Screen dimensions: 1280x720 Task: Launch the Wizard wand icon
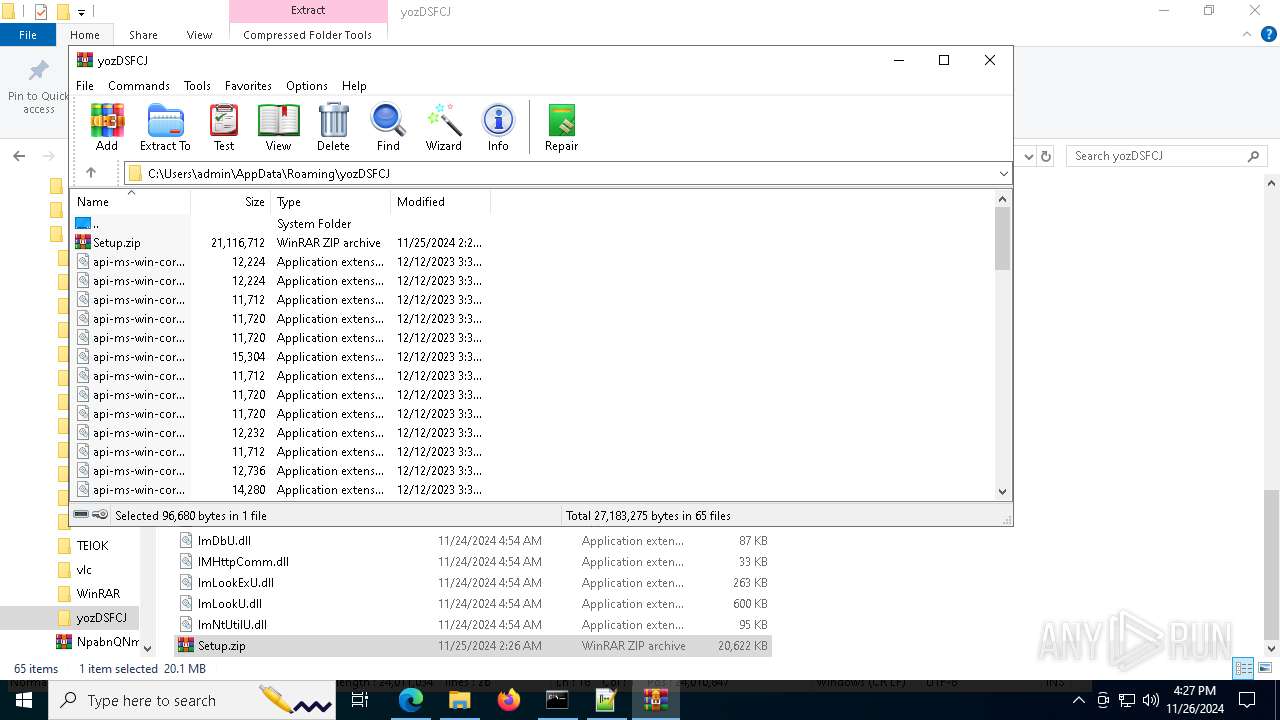pos(443,127)
